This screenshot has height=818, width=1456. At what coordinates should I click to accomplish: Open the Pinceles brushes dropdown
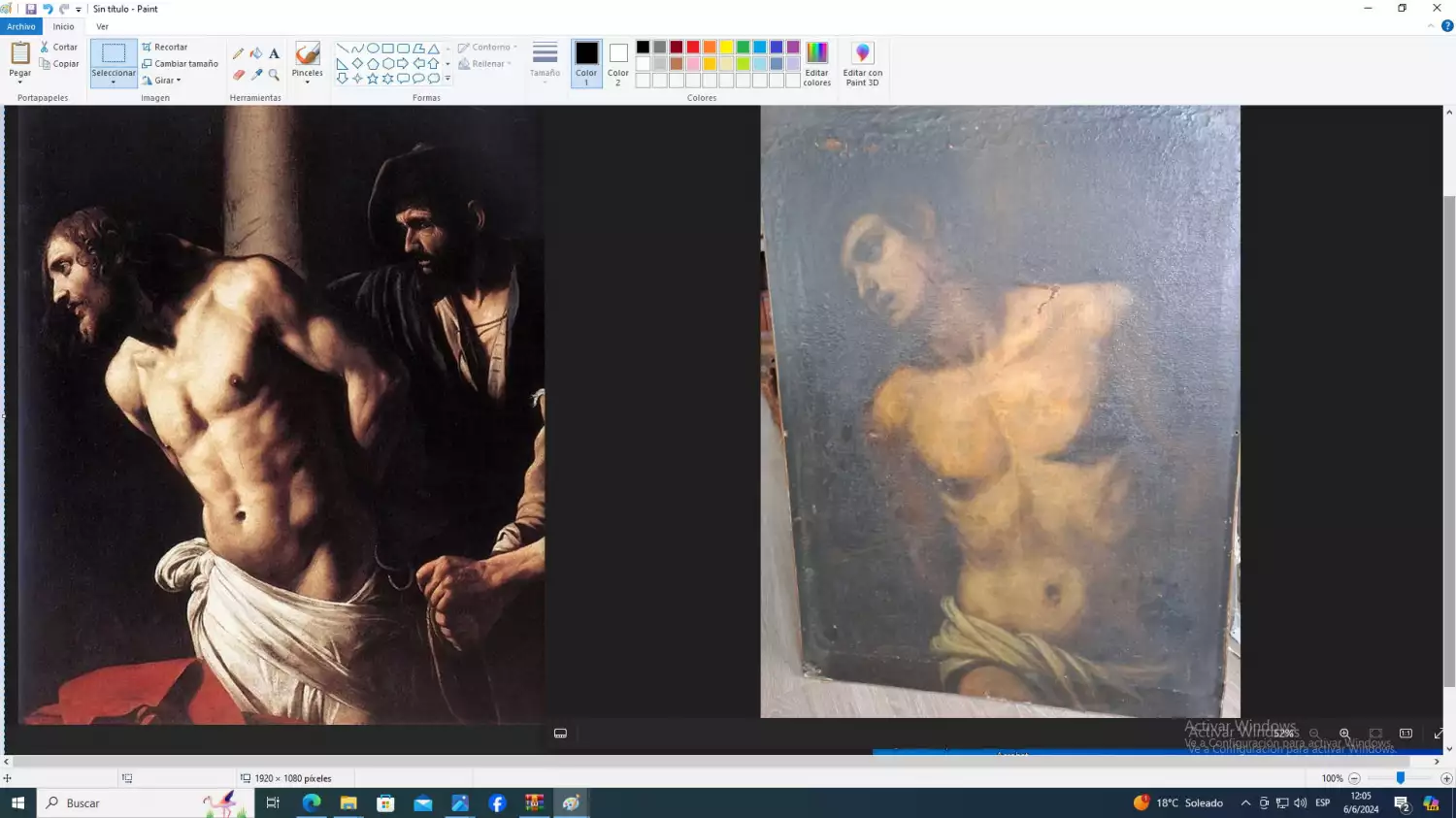pyautogui.click(x=308, y=82)
